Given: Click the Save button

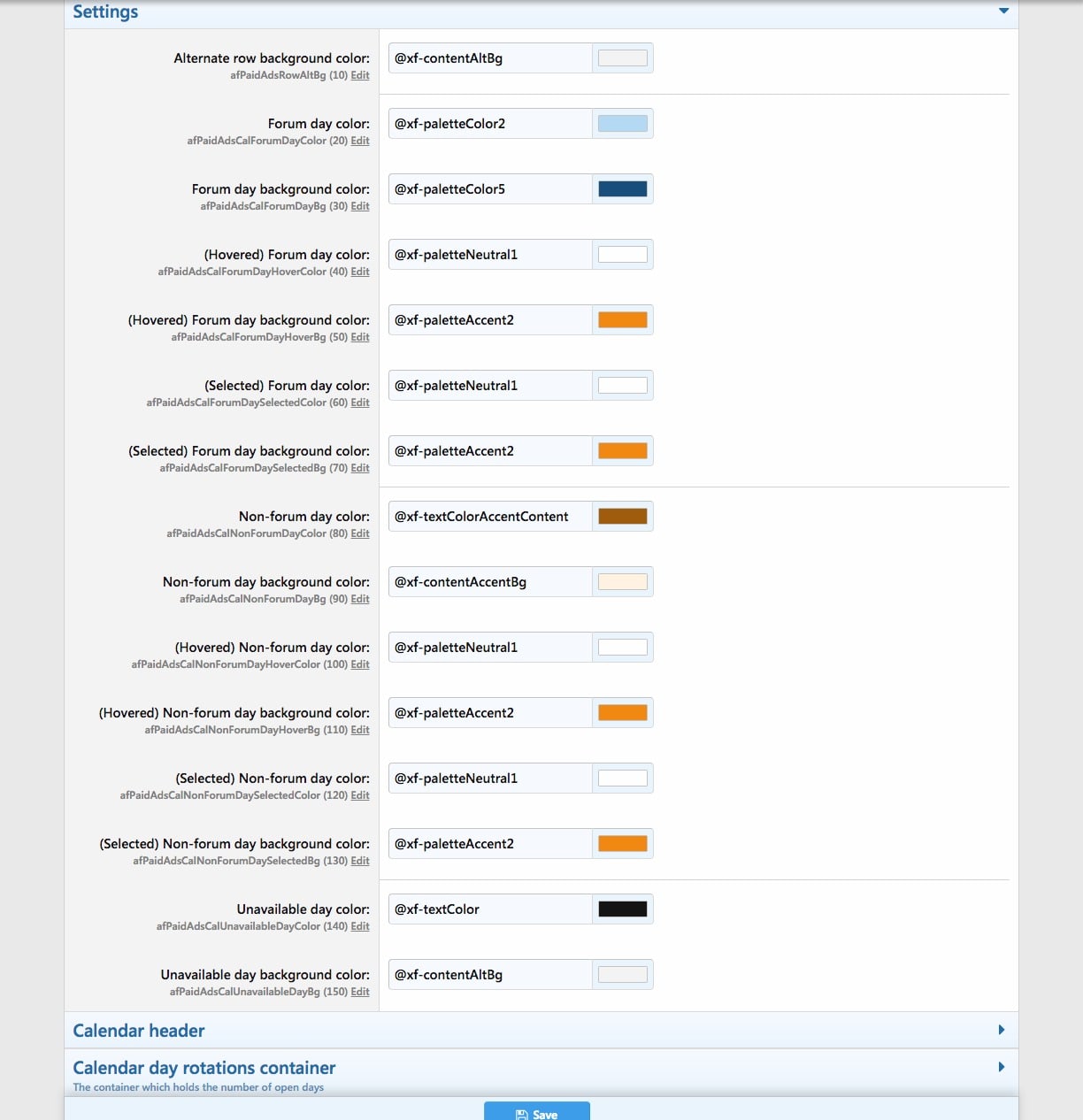Looking at the screenshot, I should 537,1112.
